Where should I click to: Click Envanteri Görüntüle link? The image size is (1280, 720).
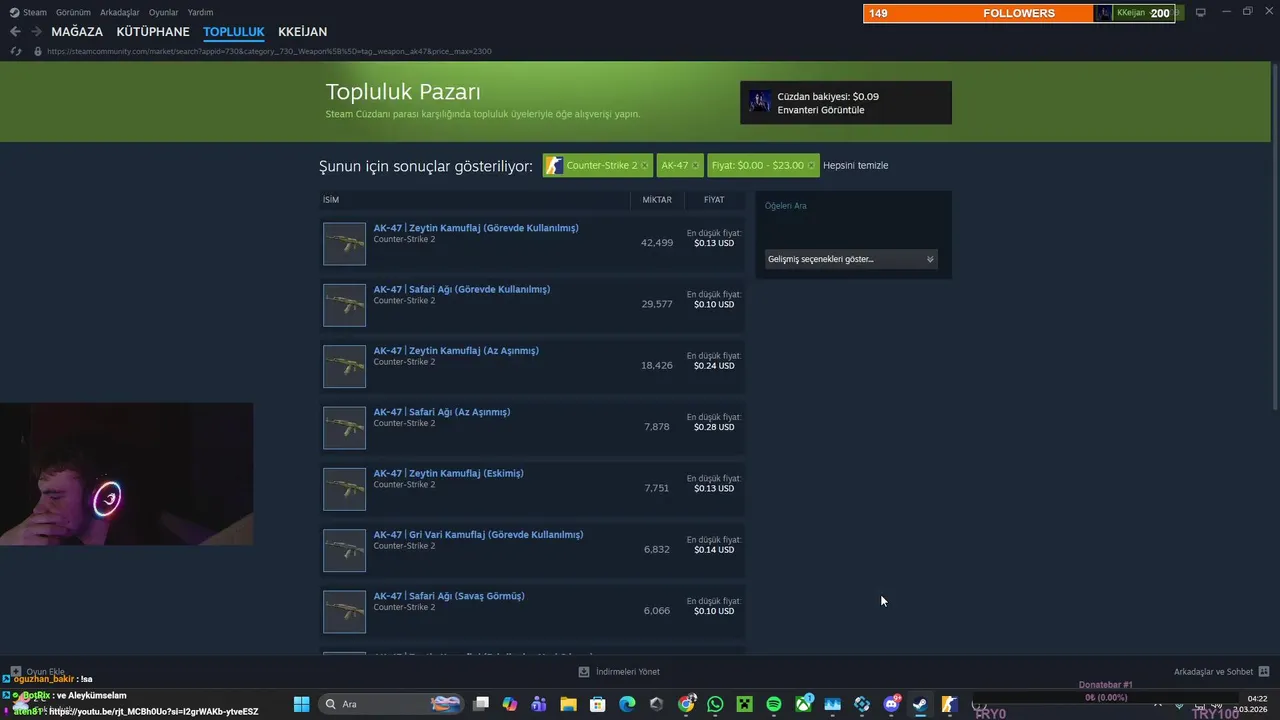[821, 110]
